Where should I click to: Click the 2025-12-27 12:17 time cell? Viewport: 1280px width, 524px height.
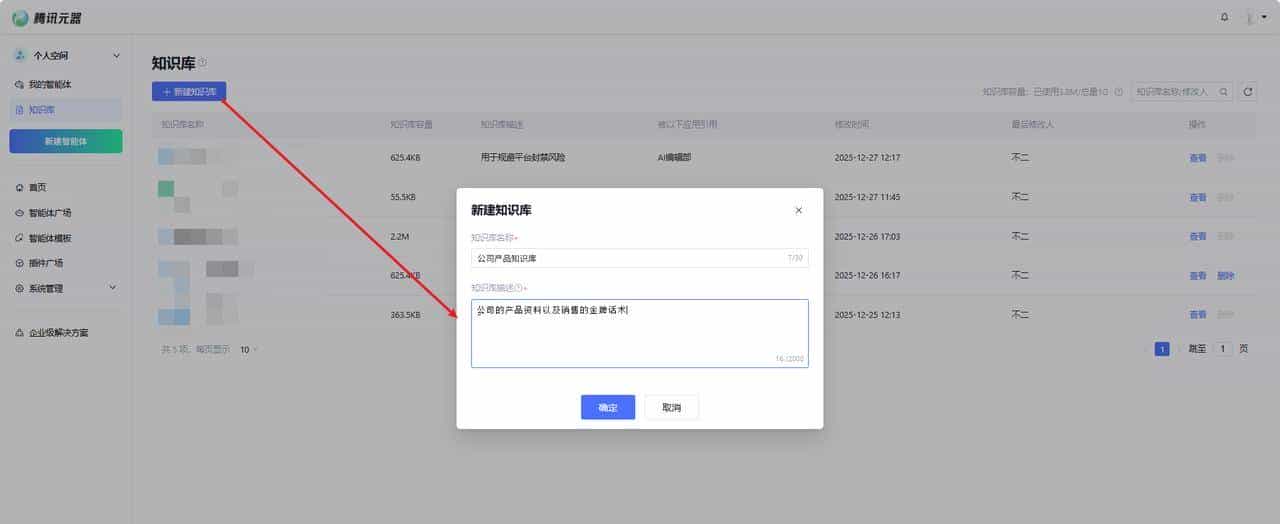tap(868, 158)
